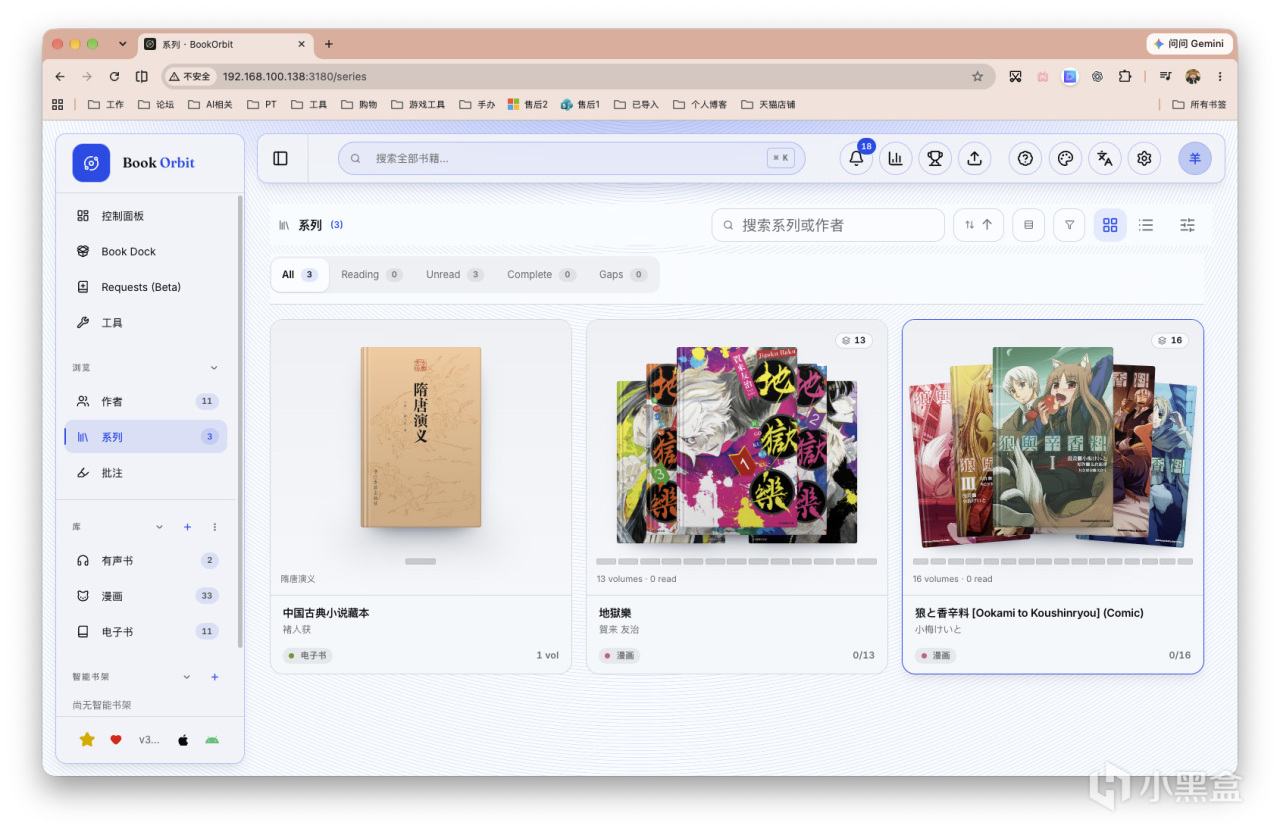Click the Apple icon in sidebar footer
Viewport: 1280px width, 832px height.
click(x=183, y=740)
